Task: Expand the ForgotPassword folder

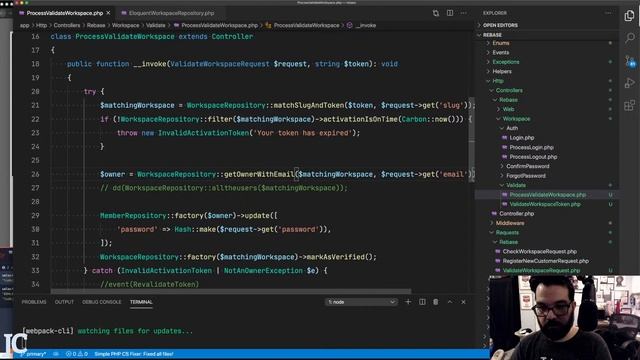Action: (526, 176)
